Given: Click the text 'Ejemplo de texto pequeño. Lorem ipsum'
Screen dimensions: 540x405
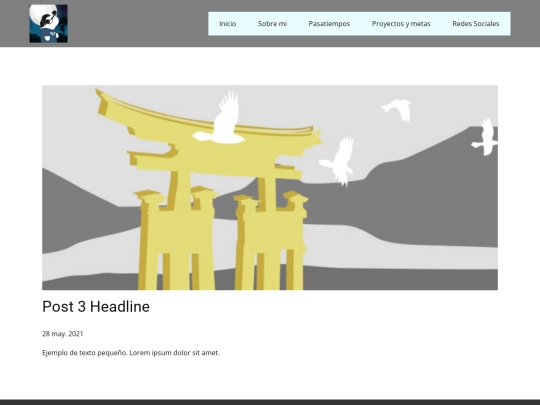Looking at the screenshot, I should pos(107,353).
